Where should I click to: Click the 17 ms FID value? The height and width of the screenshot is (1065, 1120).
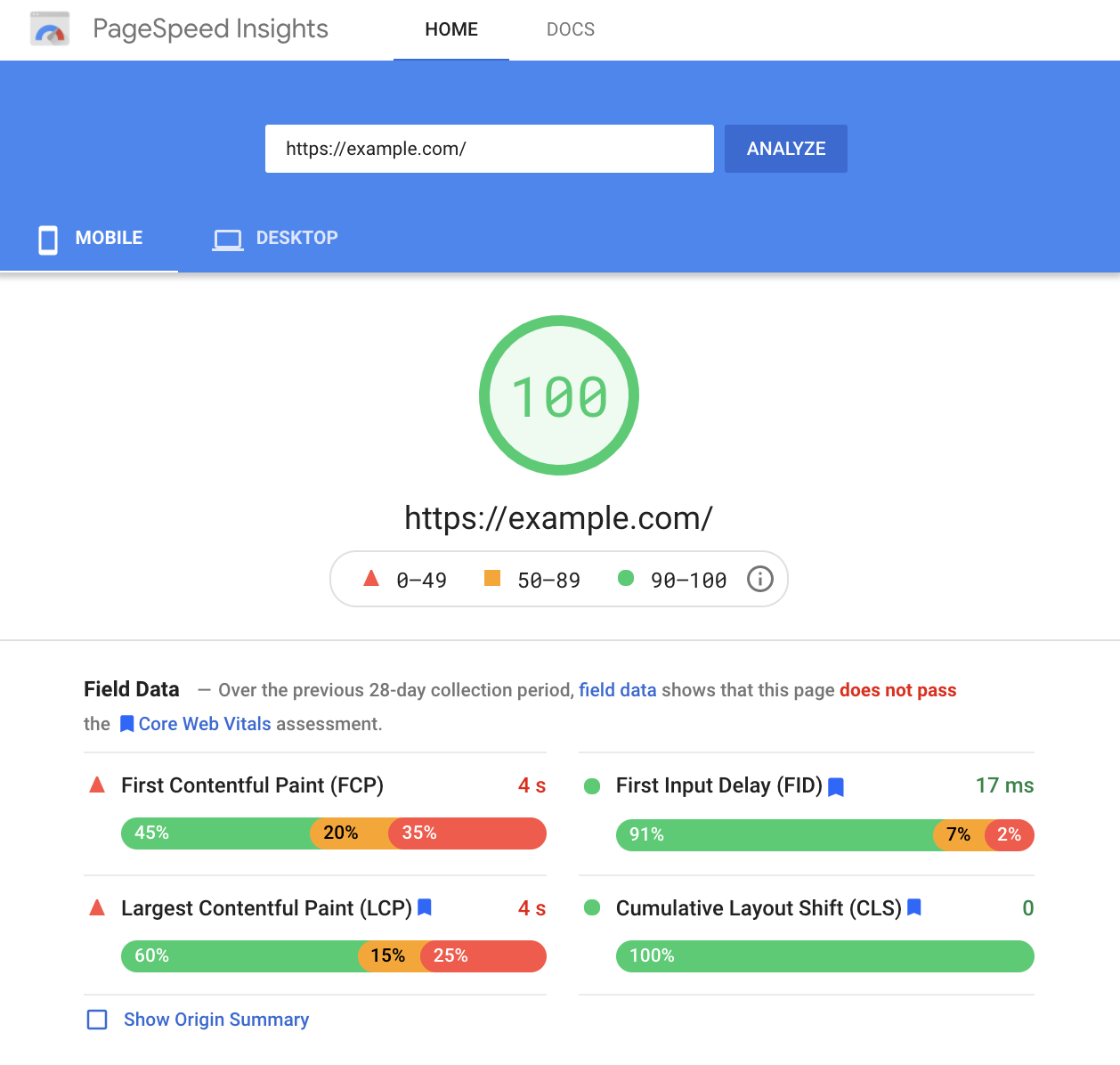[x=1005, y=785]
